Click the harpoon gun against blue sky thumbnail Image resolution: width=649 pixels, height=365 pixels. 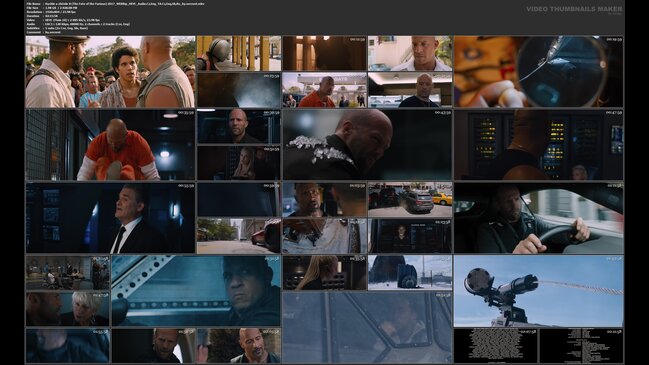click(538, 291)
